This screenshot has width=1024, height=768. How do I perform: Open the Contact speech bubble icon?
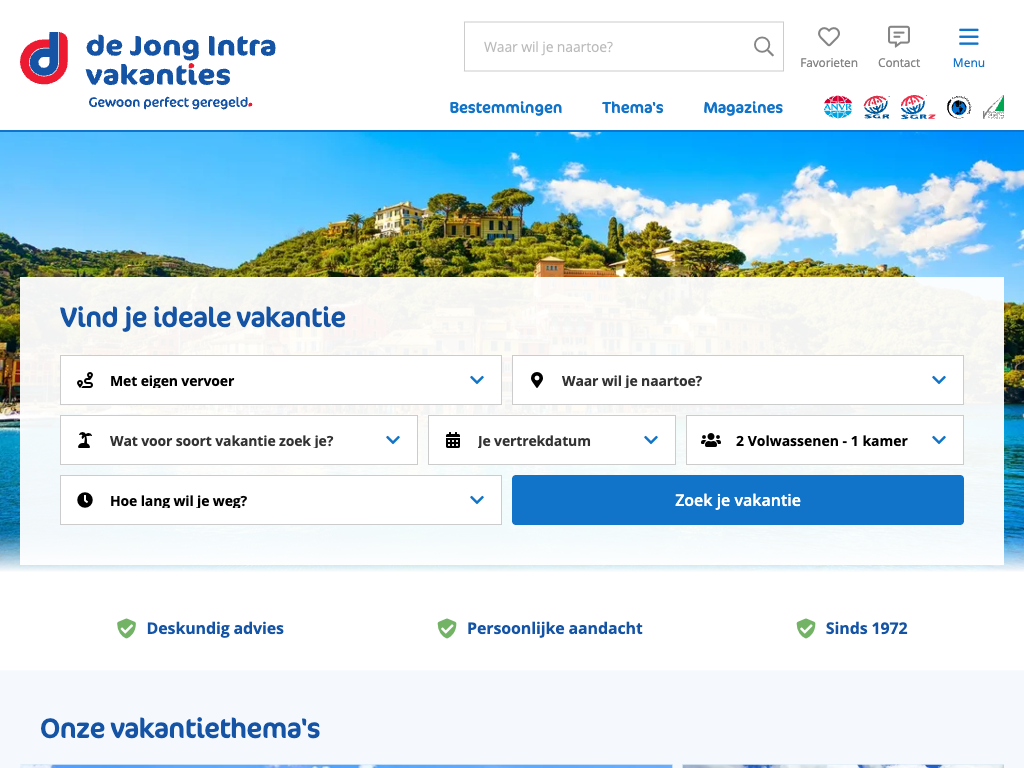898,38
